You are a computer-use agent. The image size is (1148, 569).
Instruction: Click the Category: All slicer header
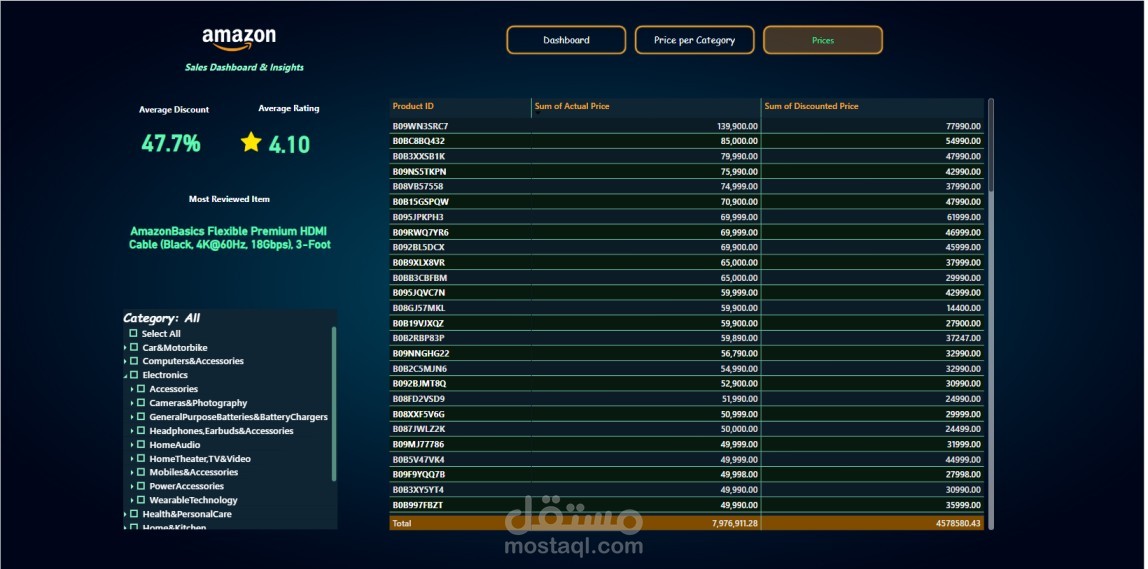161,318
